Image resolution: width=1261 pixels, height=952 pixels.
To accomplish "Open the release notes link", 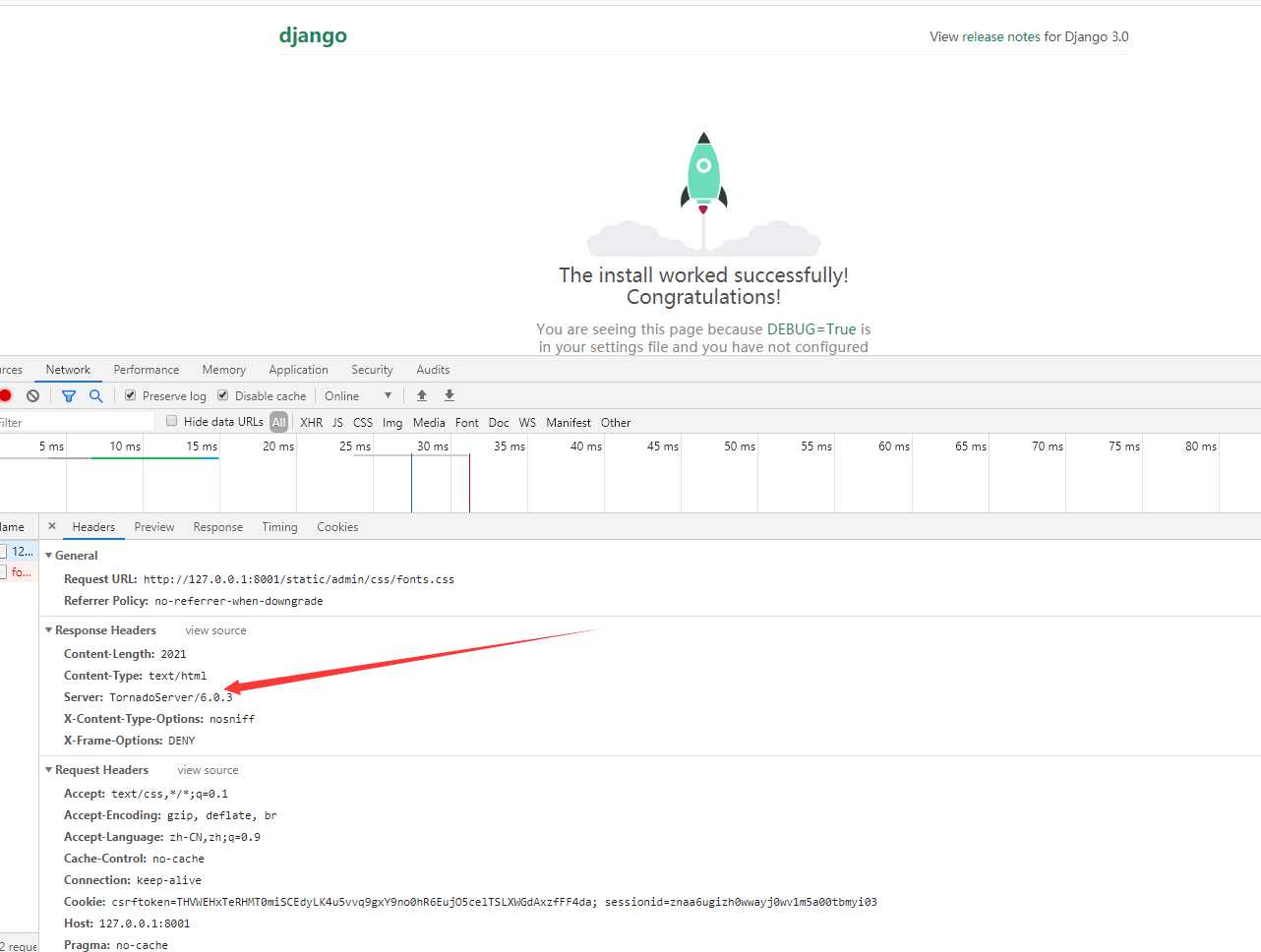I will (x=1000, y=36).
